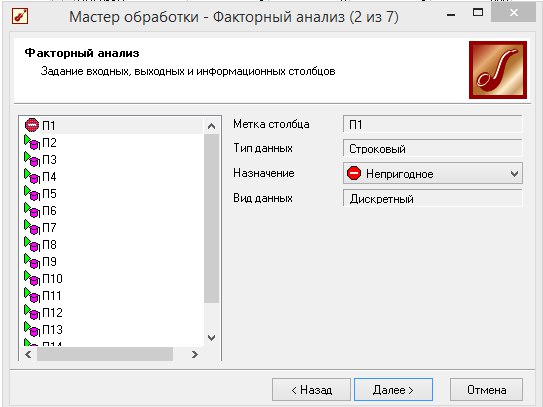Click the input column icon beside П8
Viewport: 543px width, 407px height.
[32, 244]
